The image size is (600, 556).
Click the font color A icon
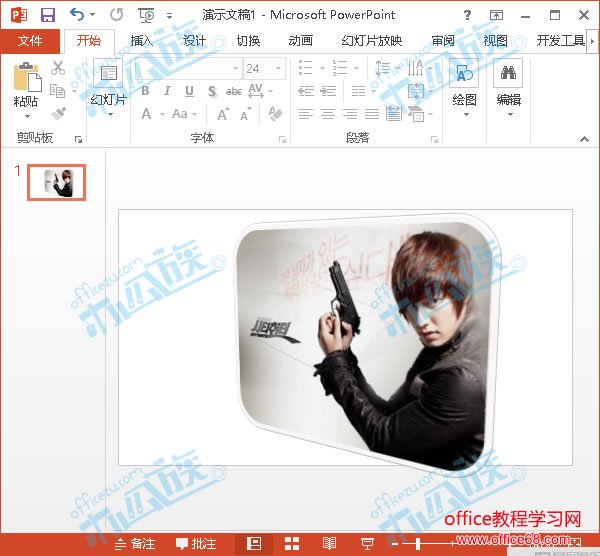click(146, 114)
